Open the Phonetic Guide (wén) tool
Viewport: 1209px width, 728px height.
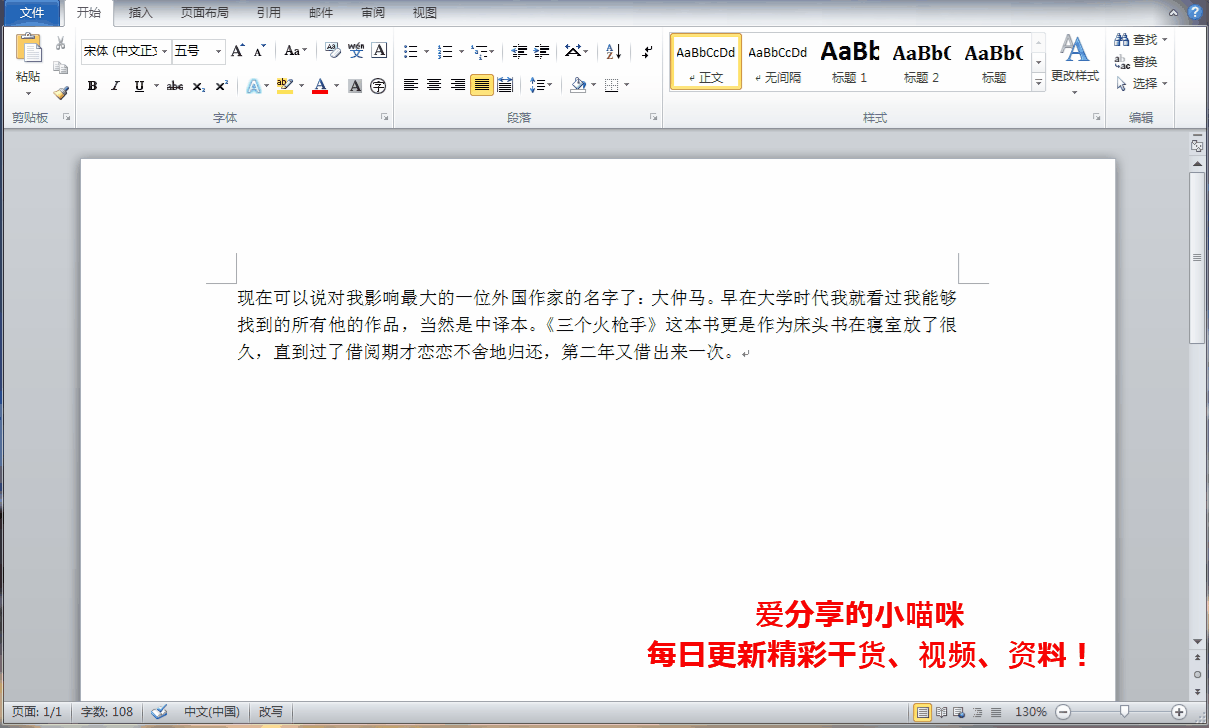pos(356,51)
